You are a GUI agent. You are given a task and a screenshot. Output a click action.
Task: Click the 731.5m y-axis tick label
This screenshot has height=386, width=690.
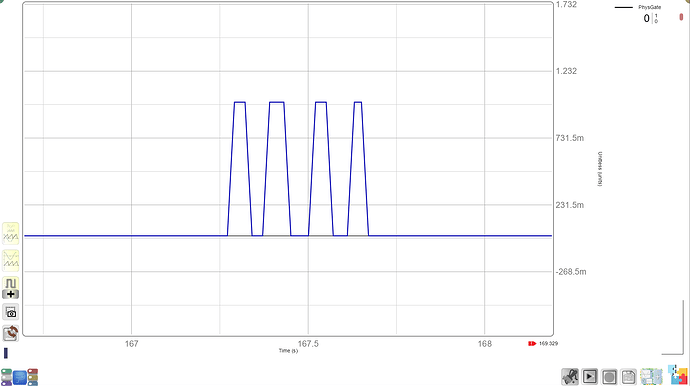pos(570,138)
